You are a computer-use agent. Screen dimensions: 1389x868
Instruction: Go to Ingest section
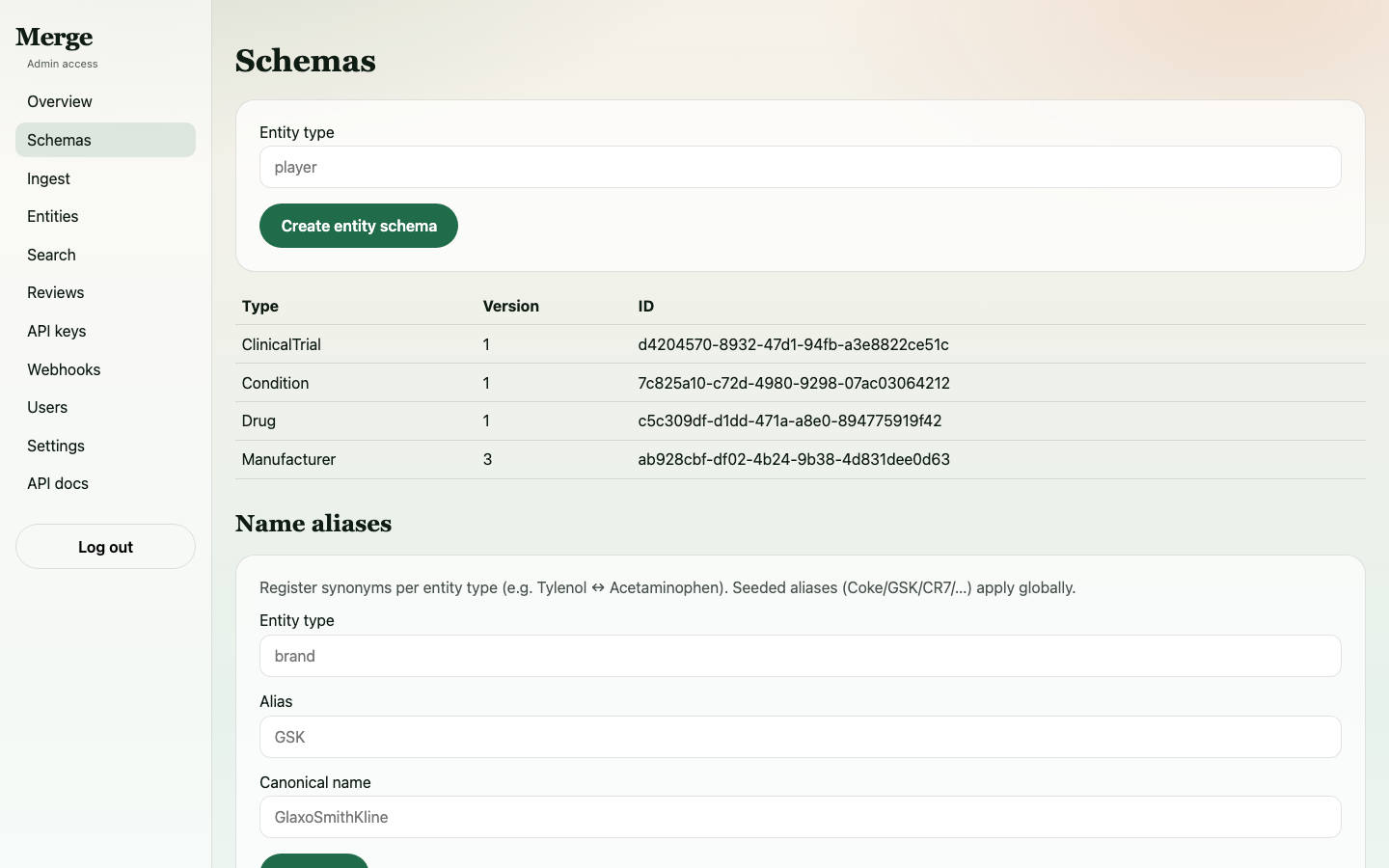pos(105,178)
